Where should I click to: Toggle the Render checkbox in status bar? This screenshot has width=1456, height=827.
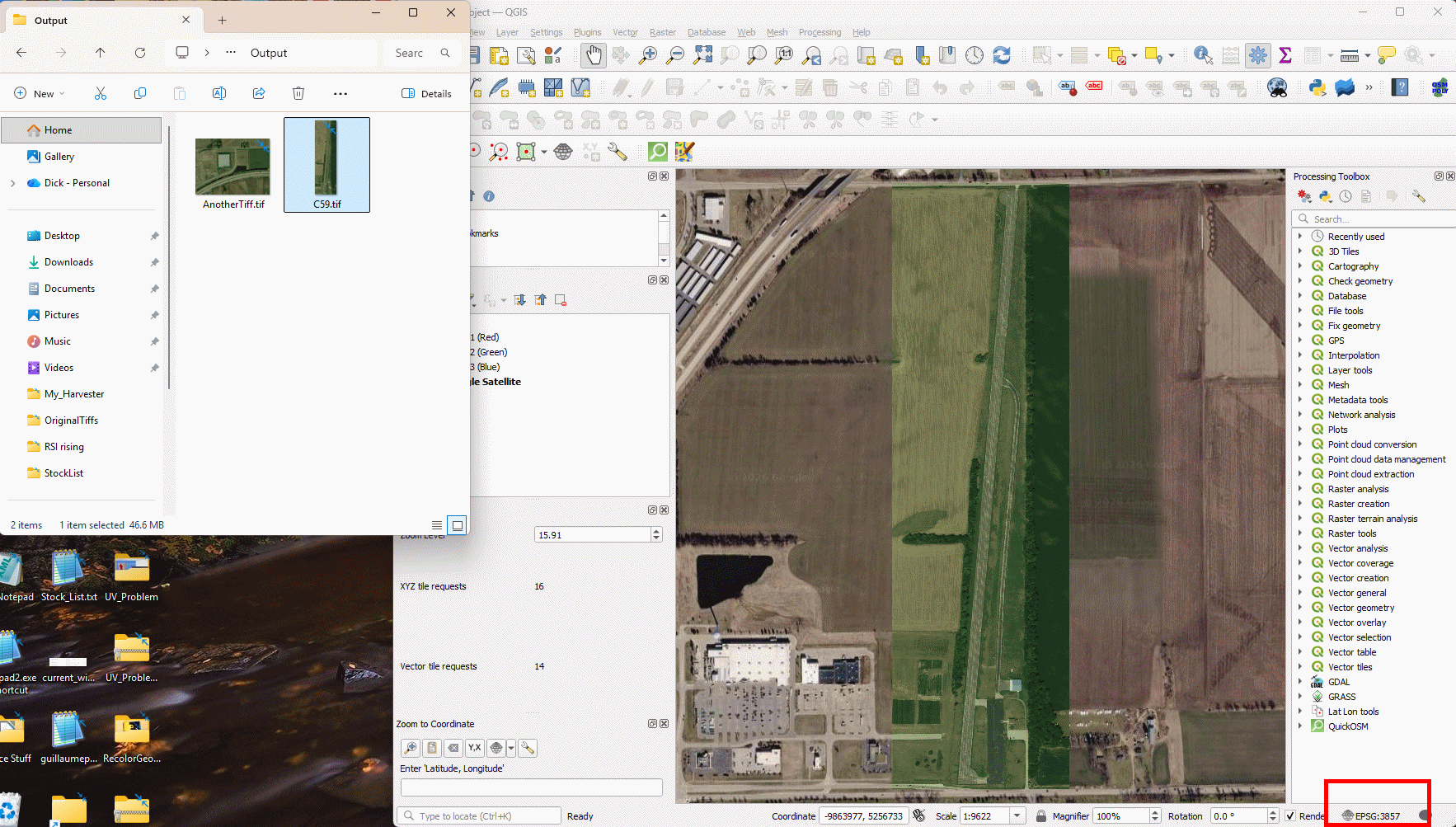click(x=1290, y=816)
